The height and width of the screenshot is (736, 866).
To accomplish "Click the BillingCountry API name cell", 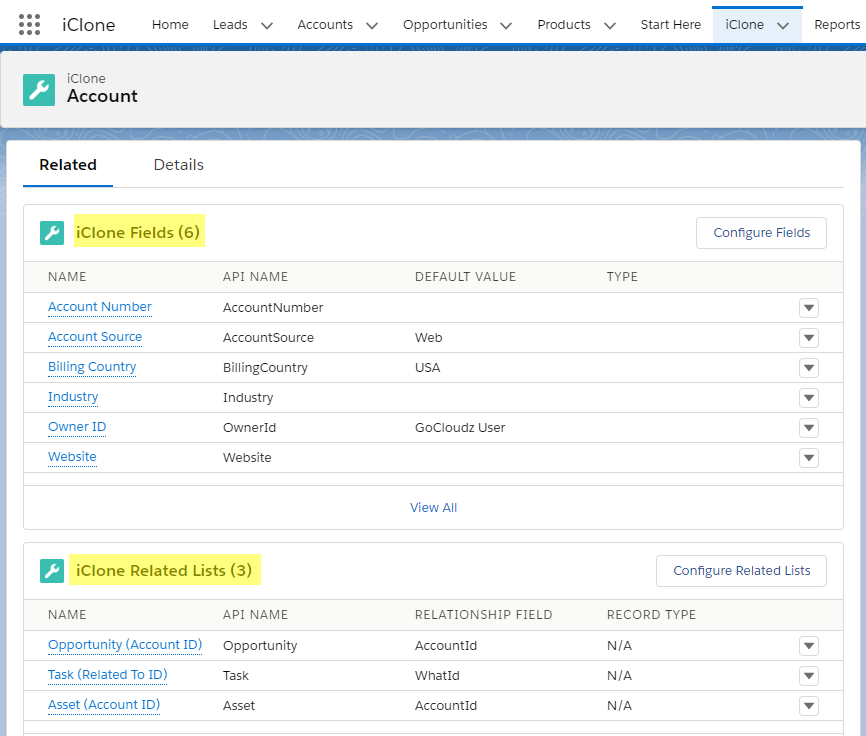I will [265, 368].
